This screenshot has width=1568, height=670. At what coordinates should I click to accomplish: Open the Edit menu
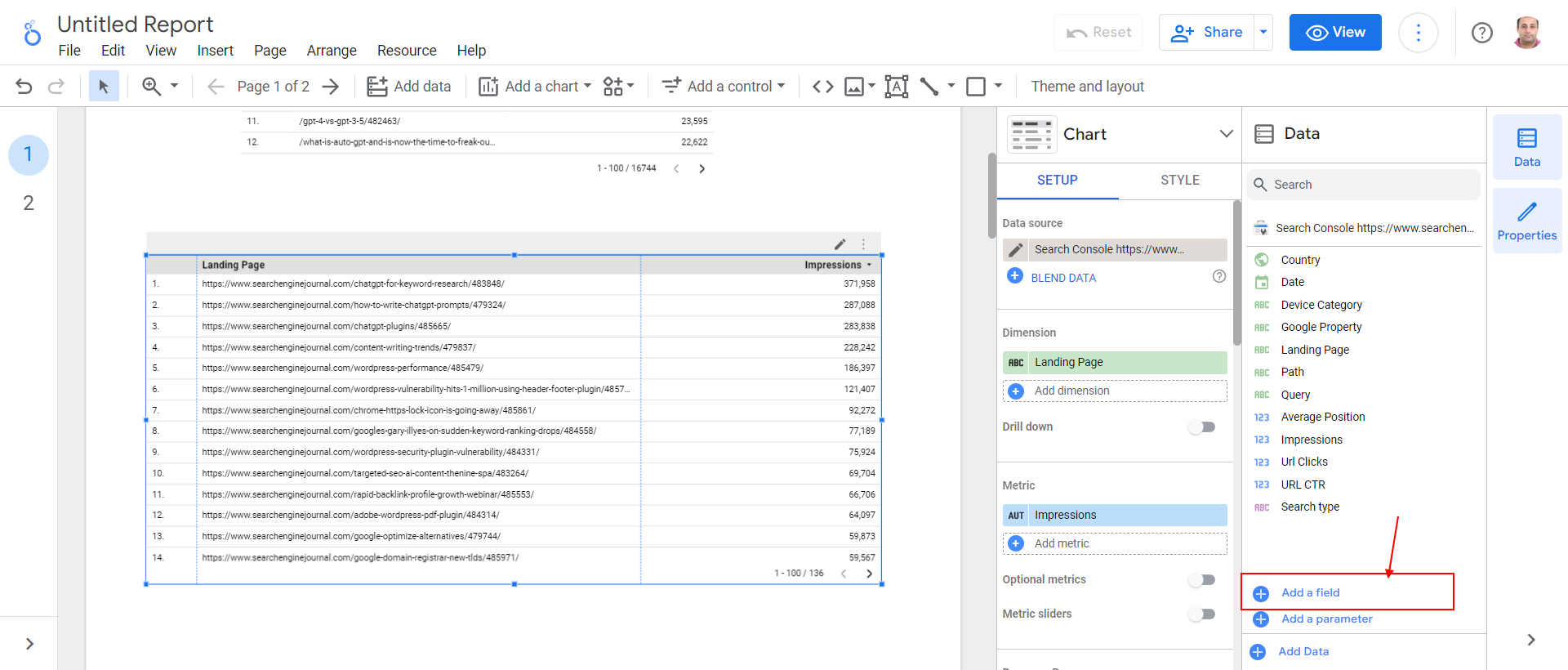click(x=113, y=51)
